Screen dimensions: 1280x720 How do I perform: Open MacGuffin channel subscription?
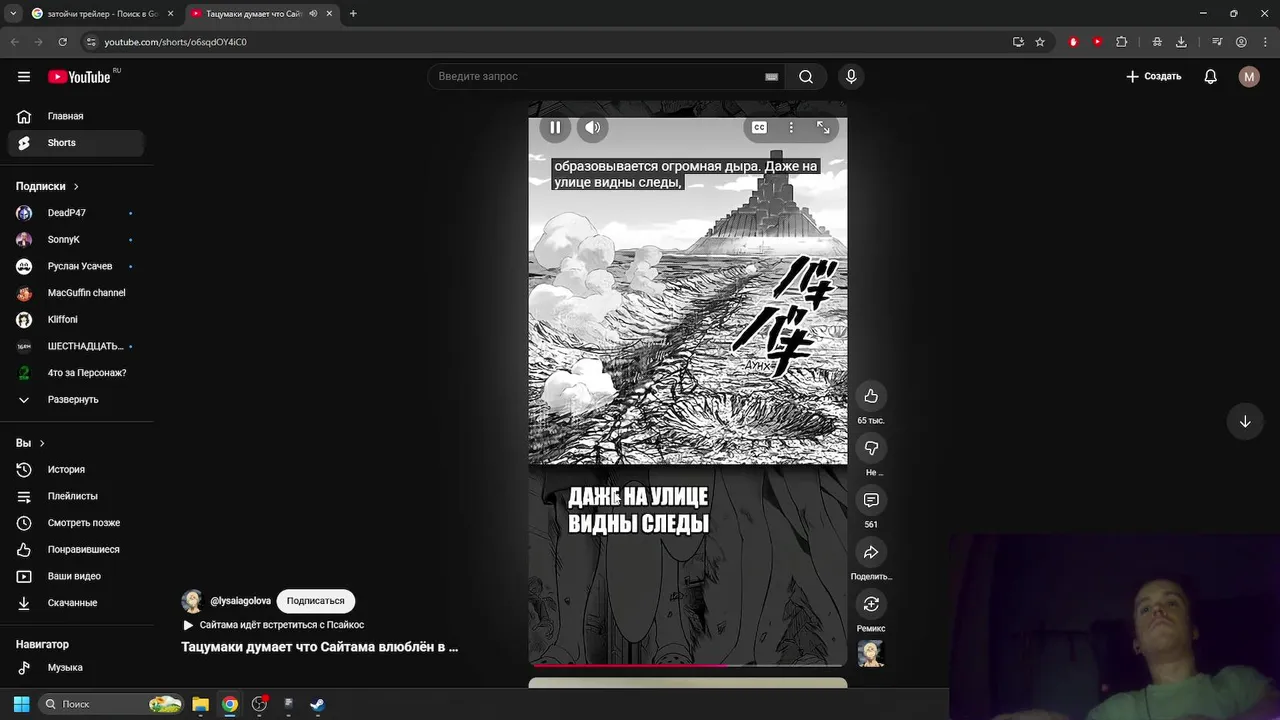pos(76,293)
